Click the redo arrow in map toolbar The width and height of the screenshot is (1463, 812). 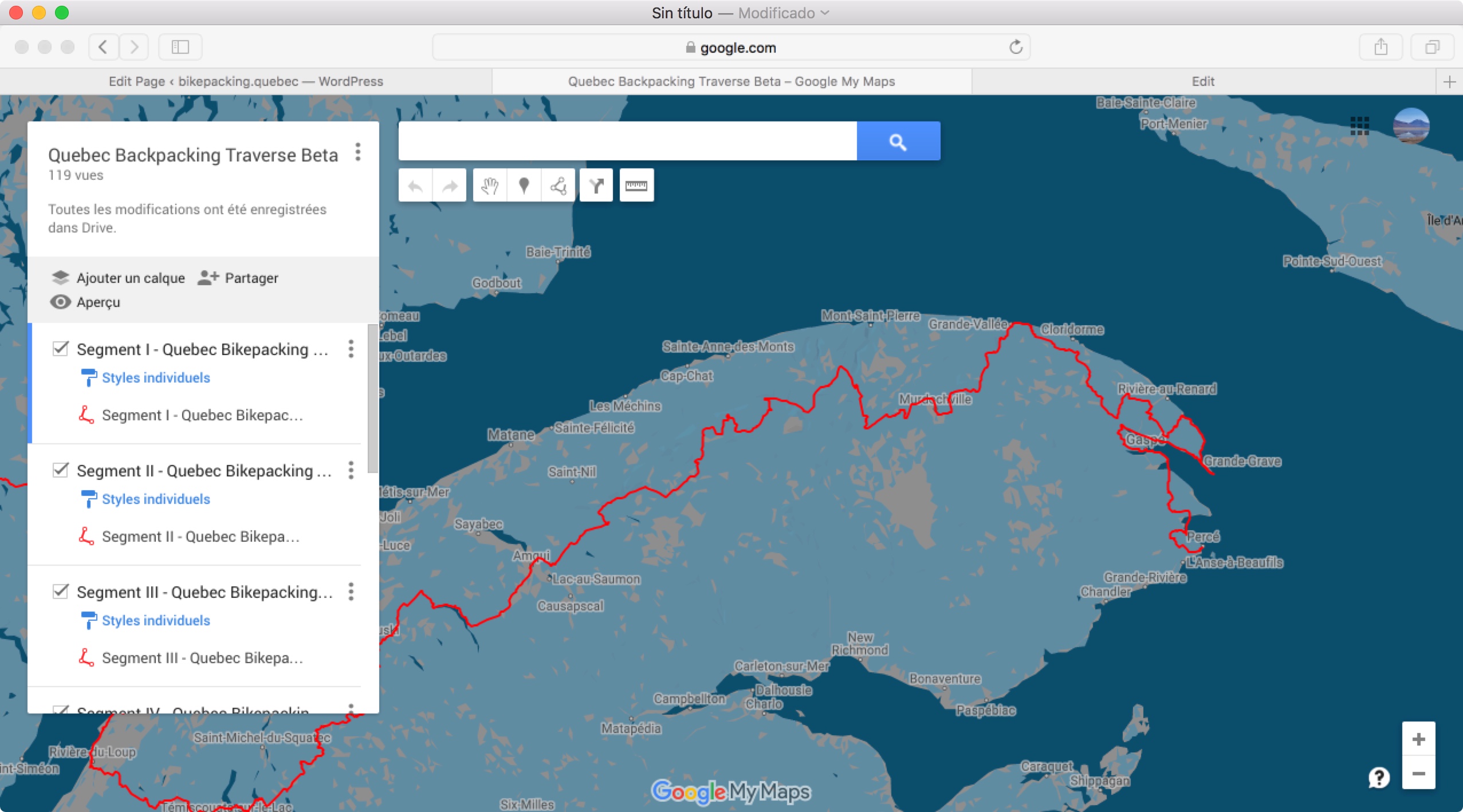click(x=450, y=186)
